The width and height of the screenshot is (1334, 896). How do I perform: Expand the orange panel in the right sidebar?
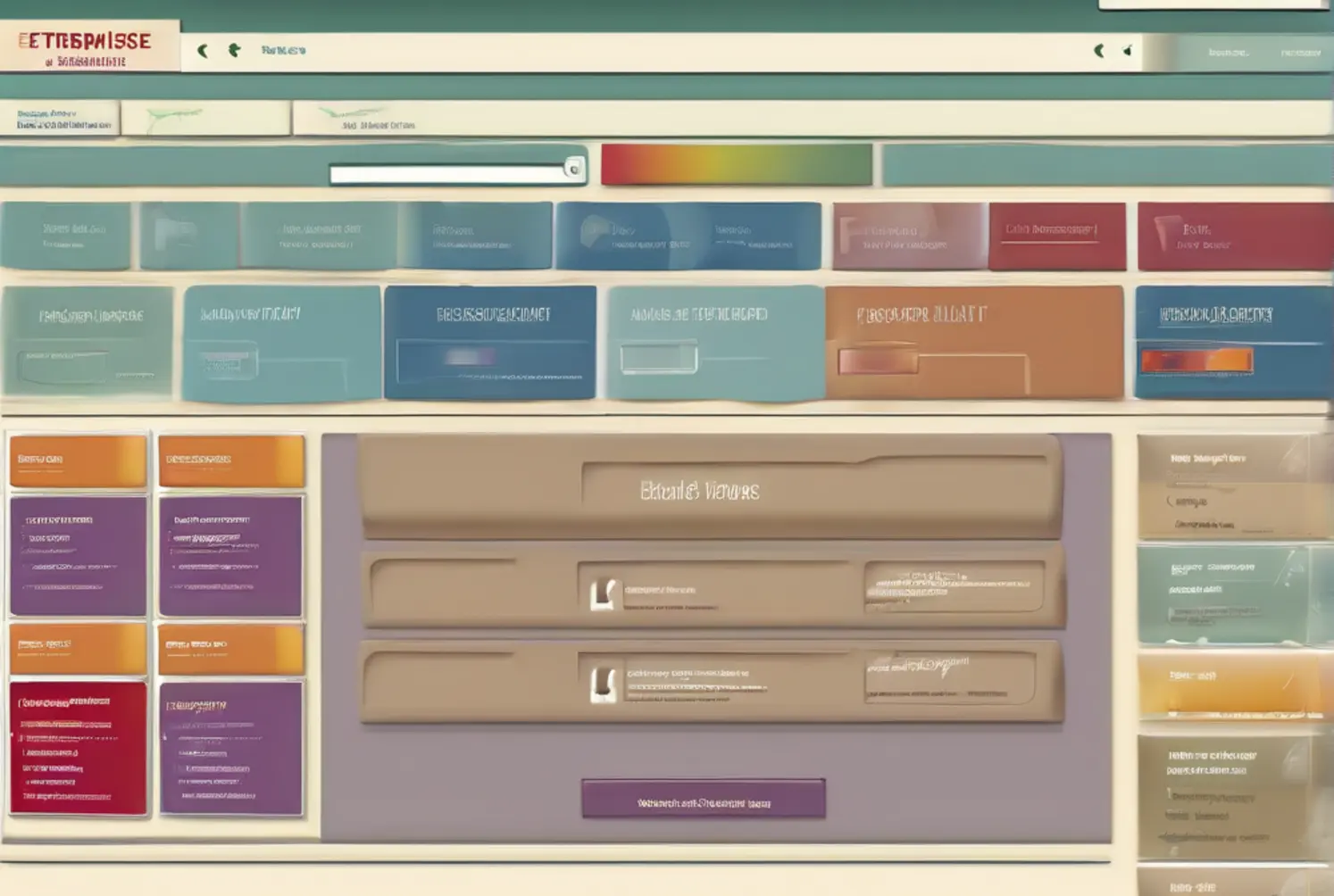tap(1233, 684)
